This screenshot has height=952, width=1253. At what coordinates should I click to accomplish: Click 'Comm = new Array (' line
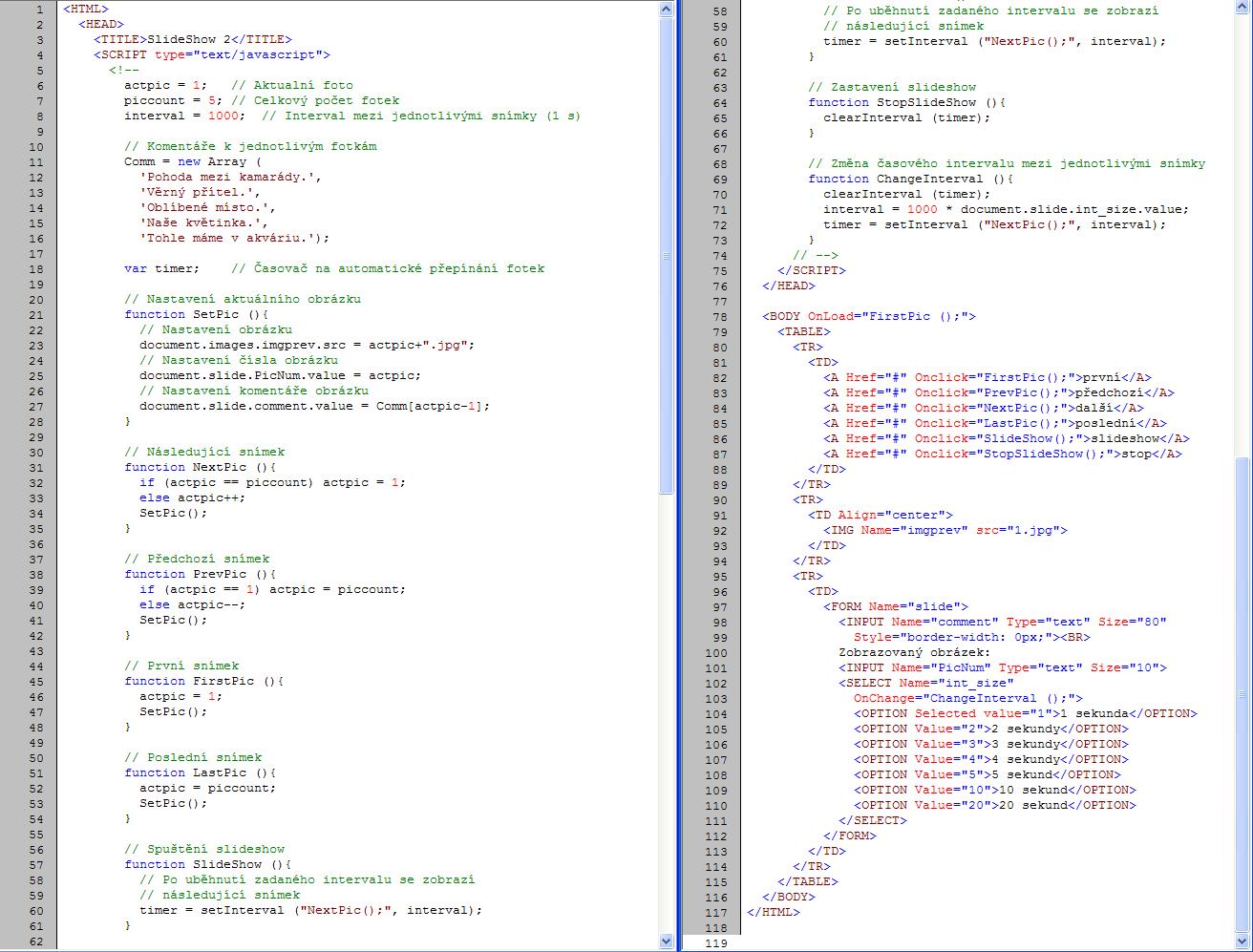(192, 161)
